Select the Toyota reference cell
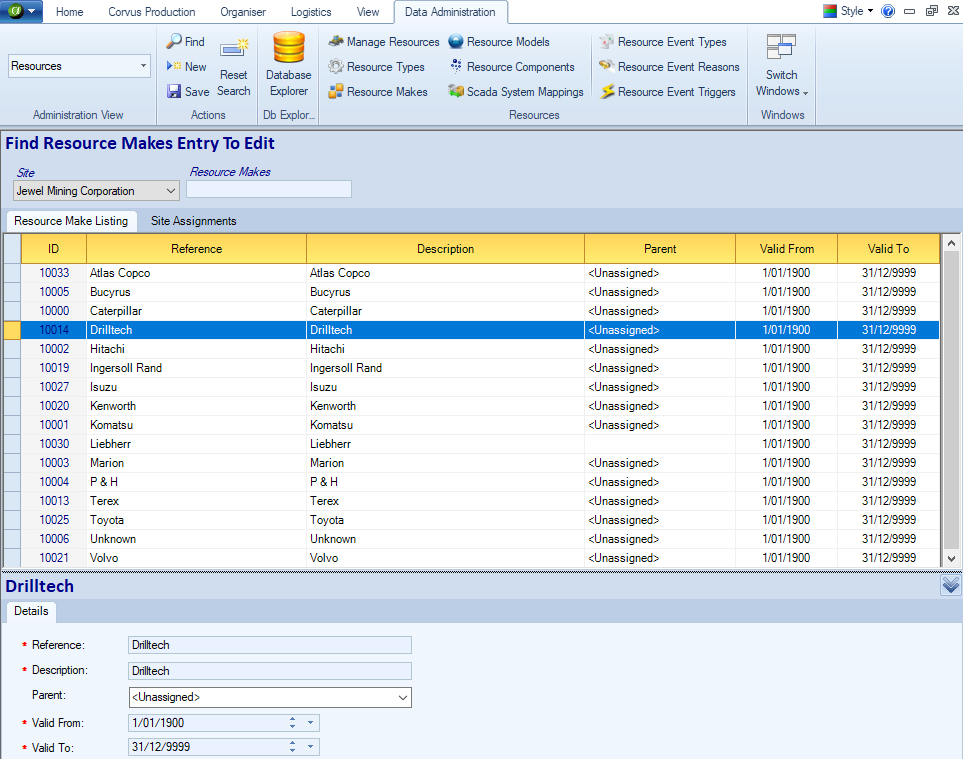The width and height of the screenshot is (963, 759). click(x=197, y=520)
